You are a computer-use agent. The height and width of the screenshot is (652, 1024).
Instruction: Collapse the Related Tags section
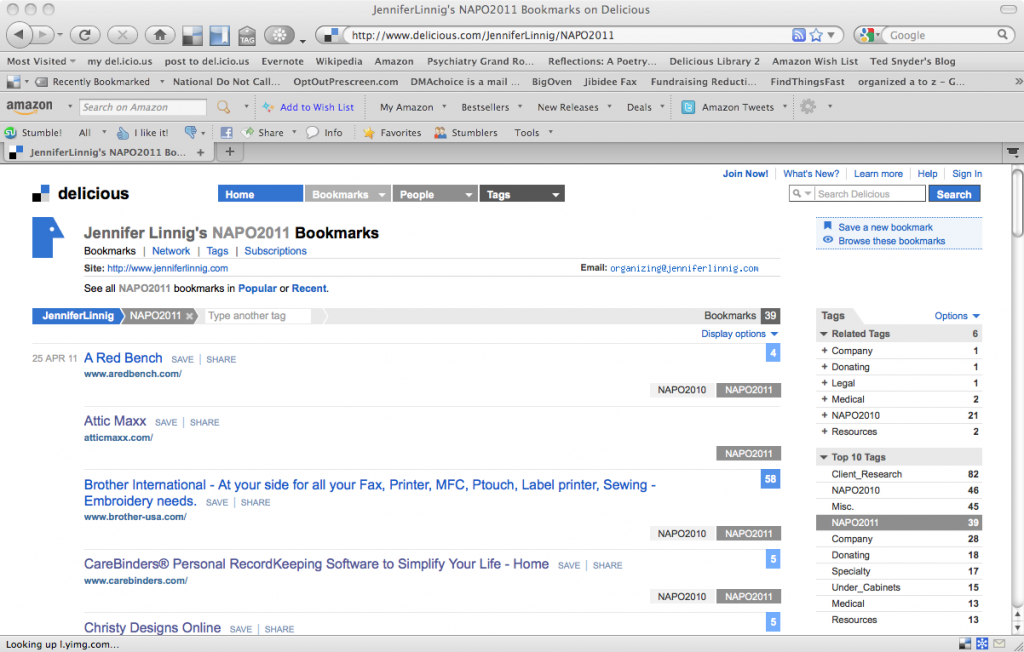click(x=824, y=334)
